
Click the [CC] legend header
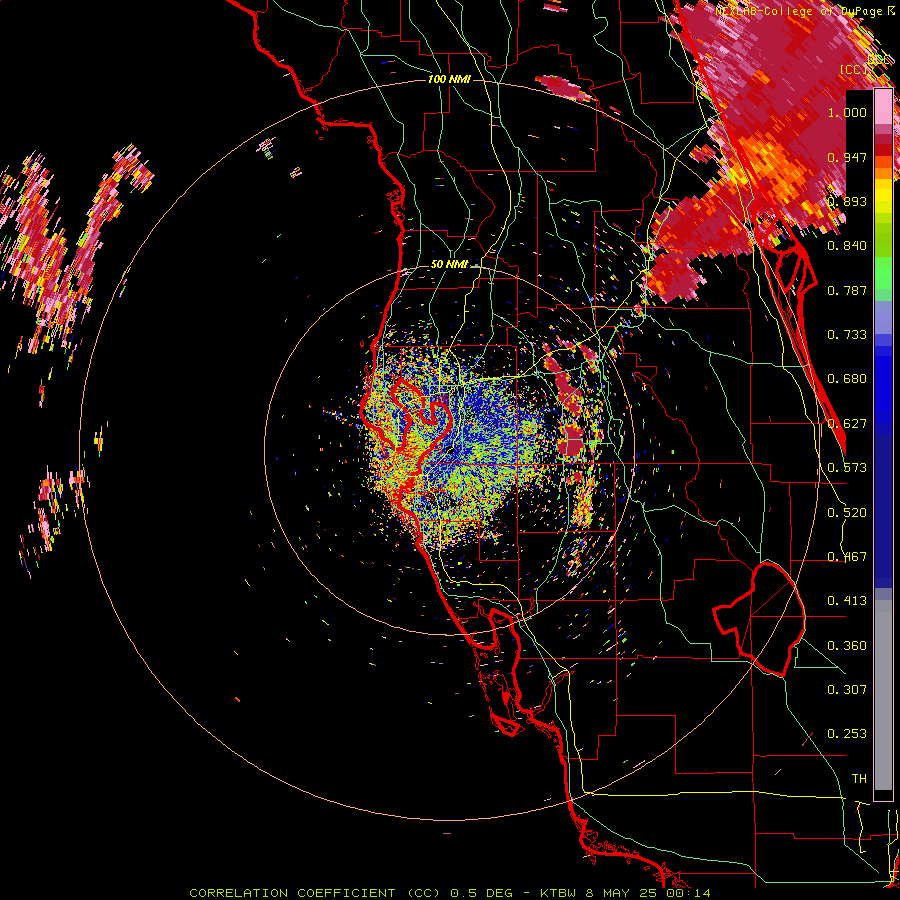[x=853, y=69]
